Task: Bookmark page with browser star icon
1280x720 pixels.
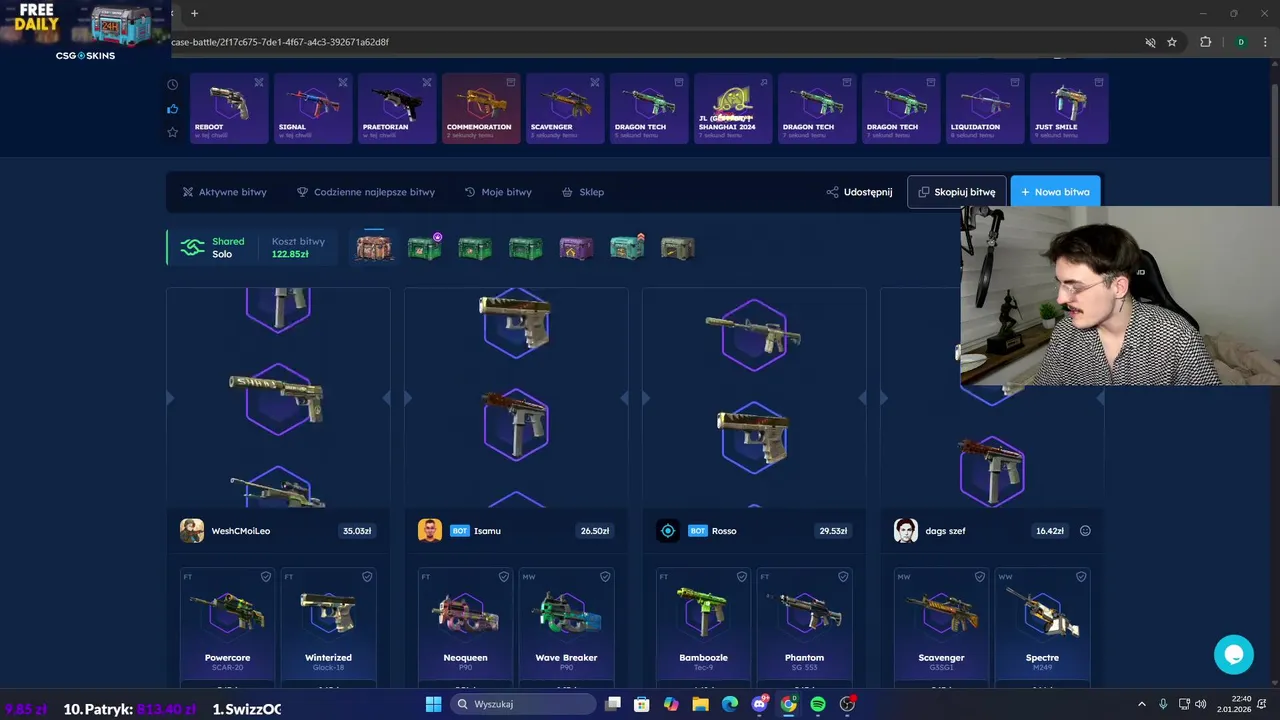Action: tap(1172, 42)
